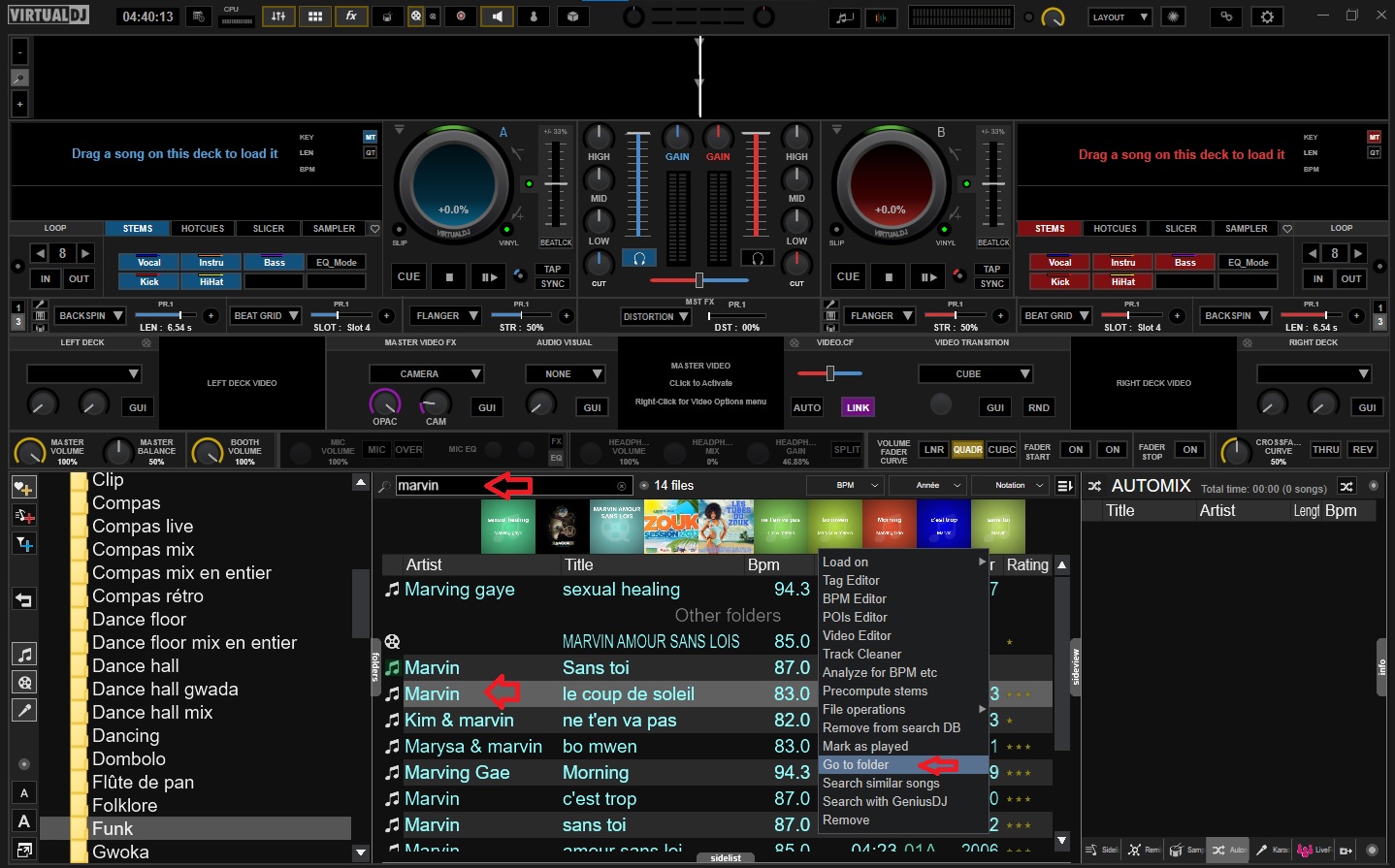Open left BACKSPIN effect dropdown

pyautogui.click(x=91, y=315)
